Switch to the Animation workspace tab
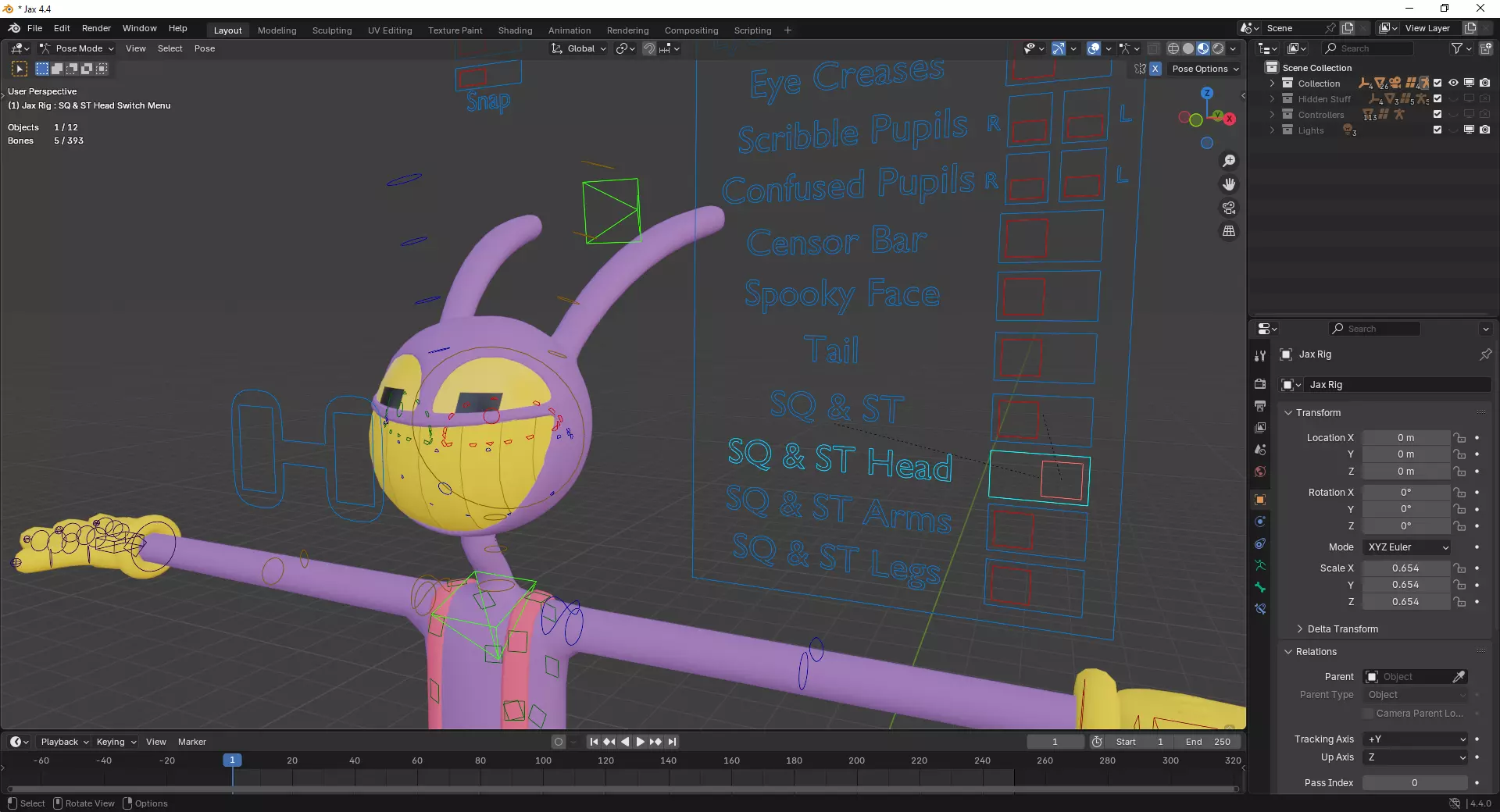1500x812 pixels. (x=570, y=30)
